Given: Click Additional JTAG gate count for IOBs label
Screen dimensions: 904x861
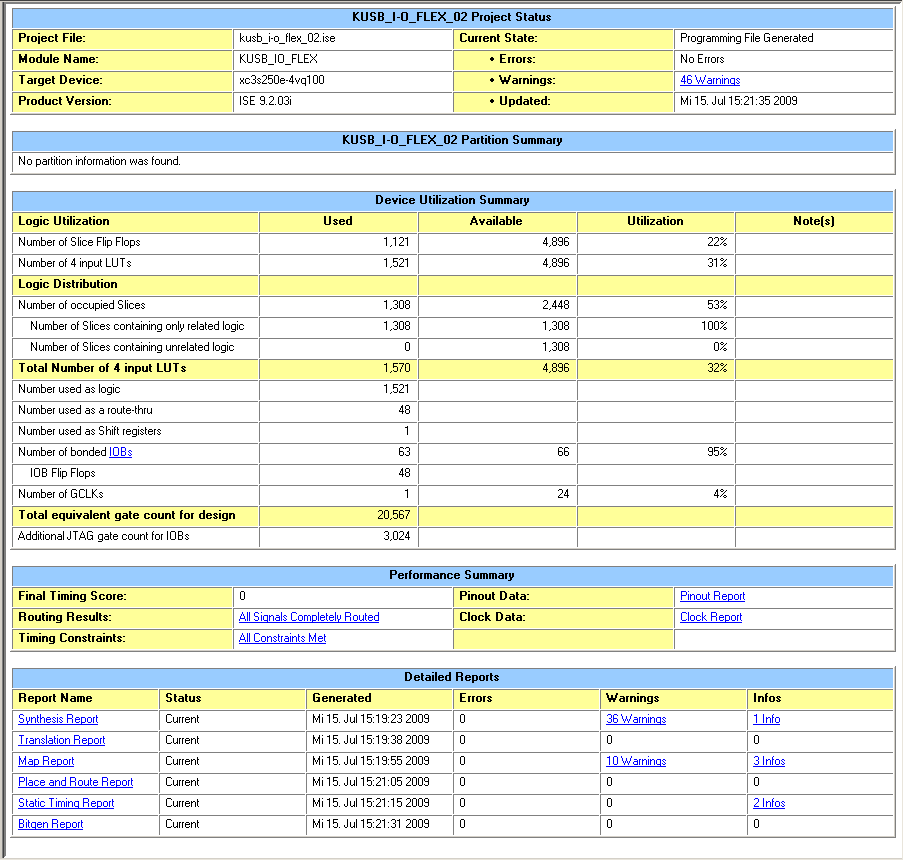Looking at the screenshot, I should pyautogui.click(x=104, y=536).
